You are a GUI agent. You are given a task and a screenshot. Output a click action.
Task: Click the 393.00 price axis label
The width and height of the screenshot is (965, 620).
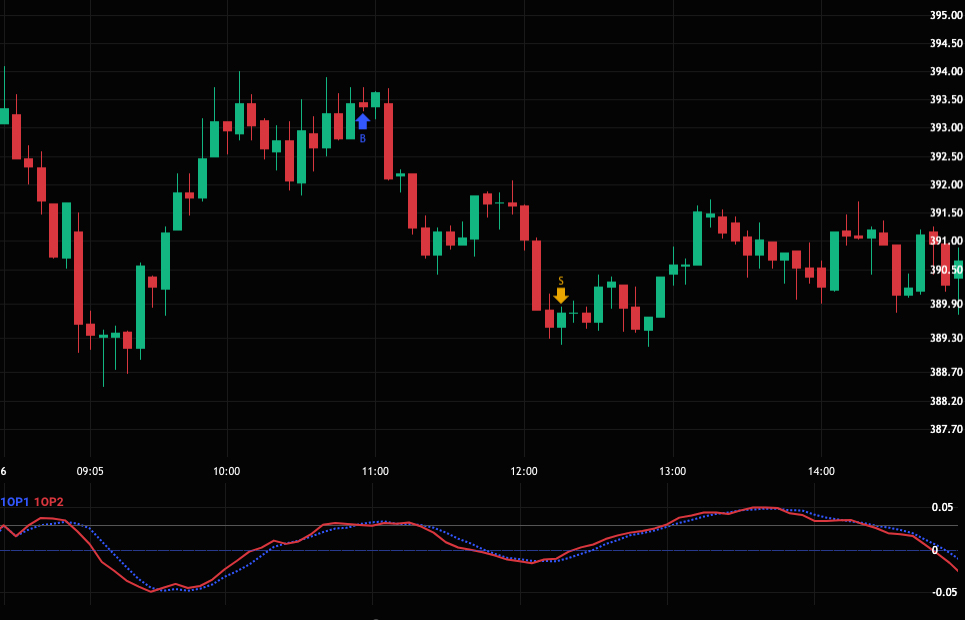tap(947, 127)
